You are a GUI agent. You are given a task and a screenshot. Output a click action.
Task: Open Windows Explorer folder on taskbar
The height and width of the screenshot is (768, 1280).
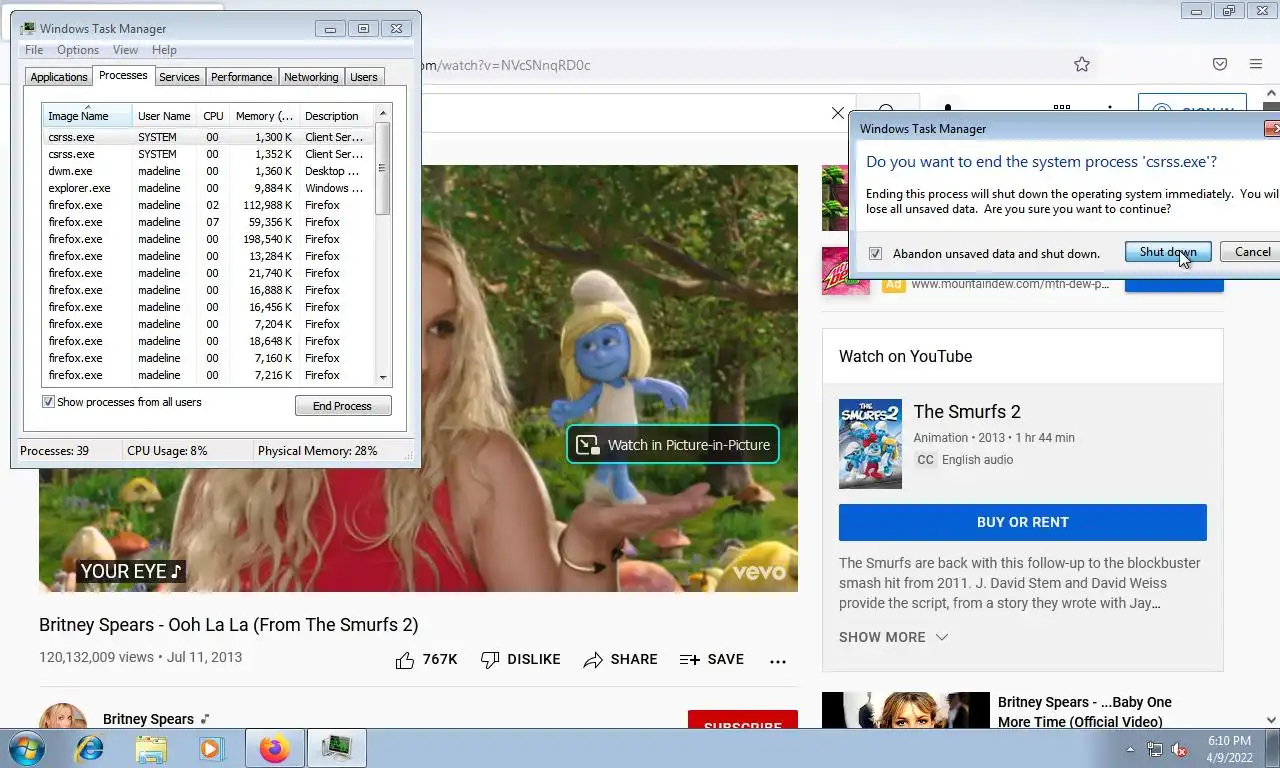click(151, 748)
